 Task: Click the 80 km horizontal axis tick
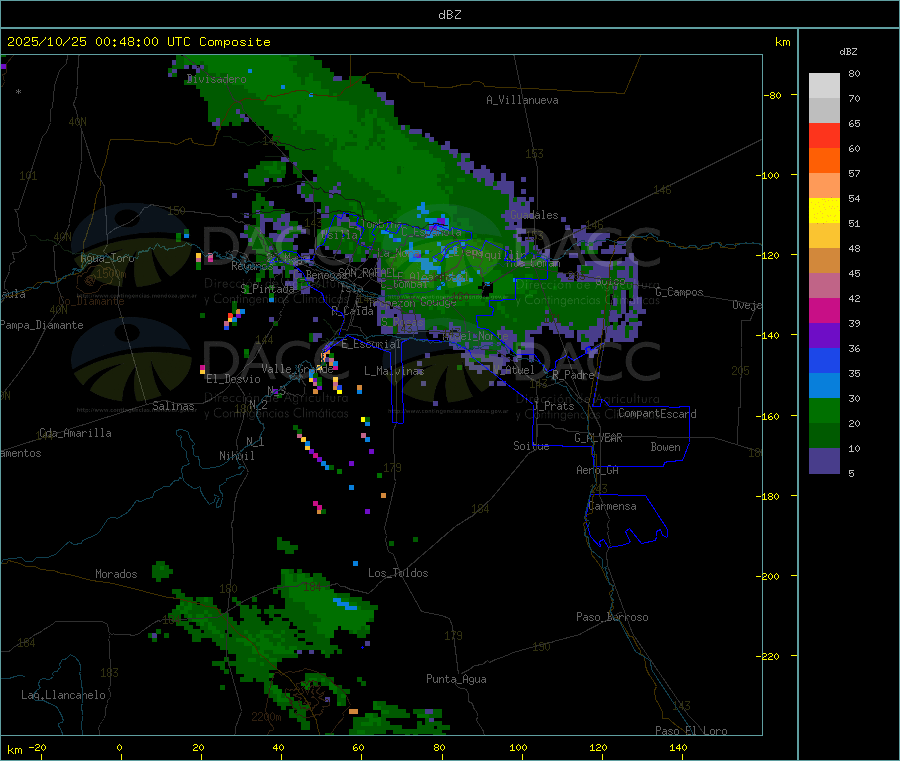[439, 747]
